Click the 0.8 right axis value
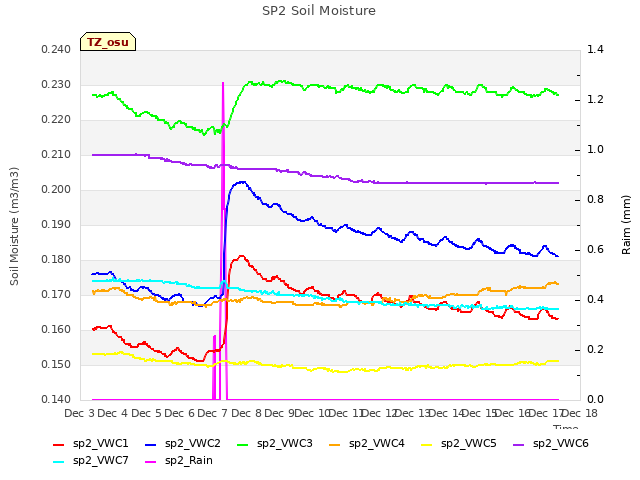640x480 pixels. (x=595, y=200)
